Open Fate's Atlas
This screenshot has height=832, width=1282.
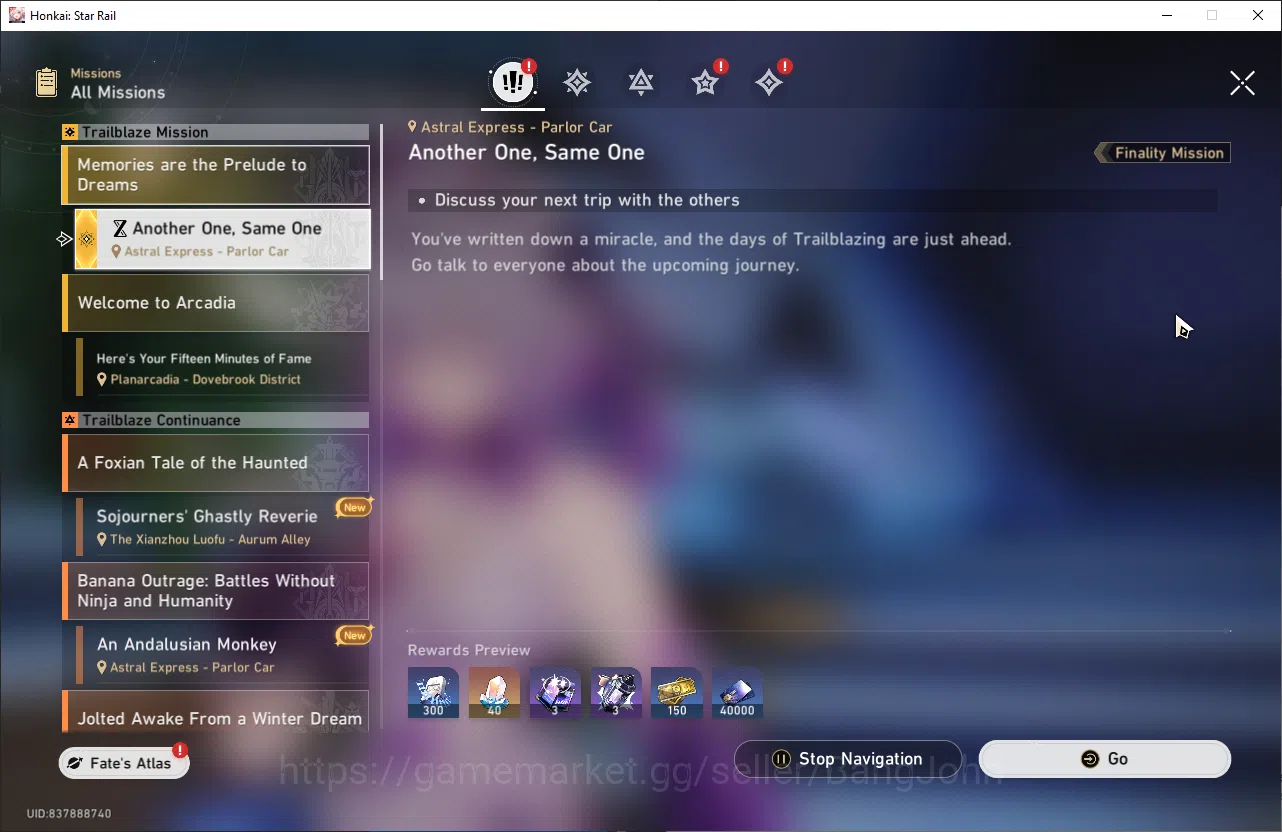pos(124,763)
